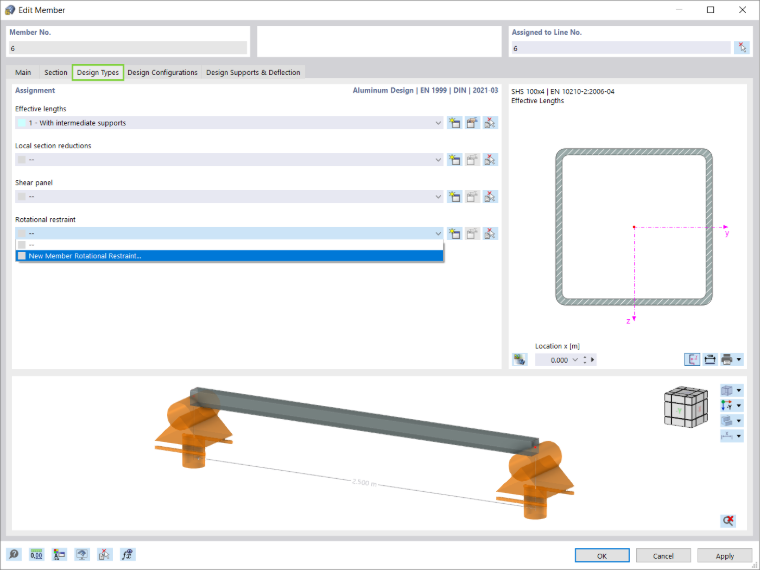Confirm with the OK button

(602, 555)
